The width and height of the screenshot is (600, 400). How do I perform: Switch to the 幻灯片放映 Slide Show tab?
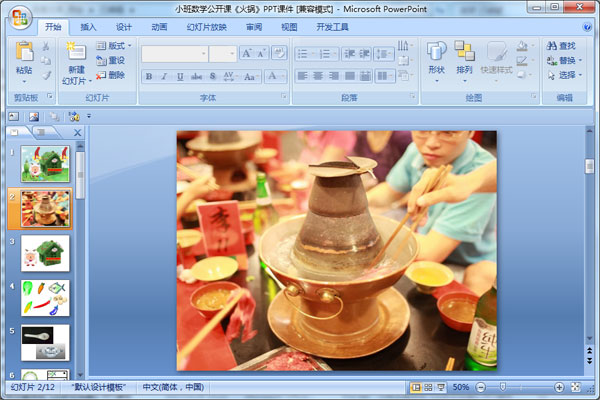(x=207, y=27)
